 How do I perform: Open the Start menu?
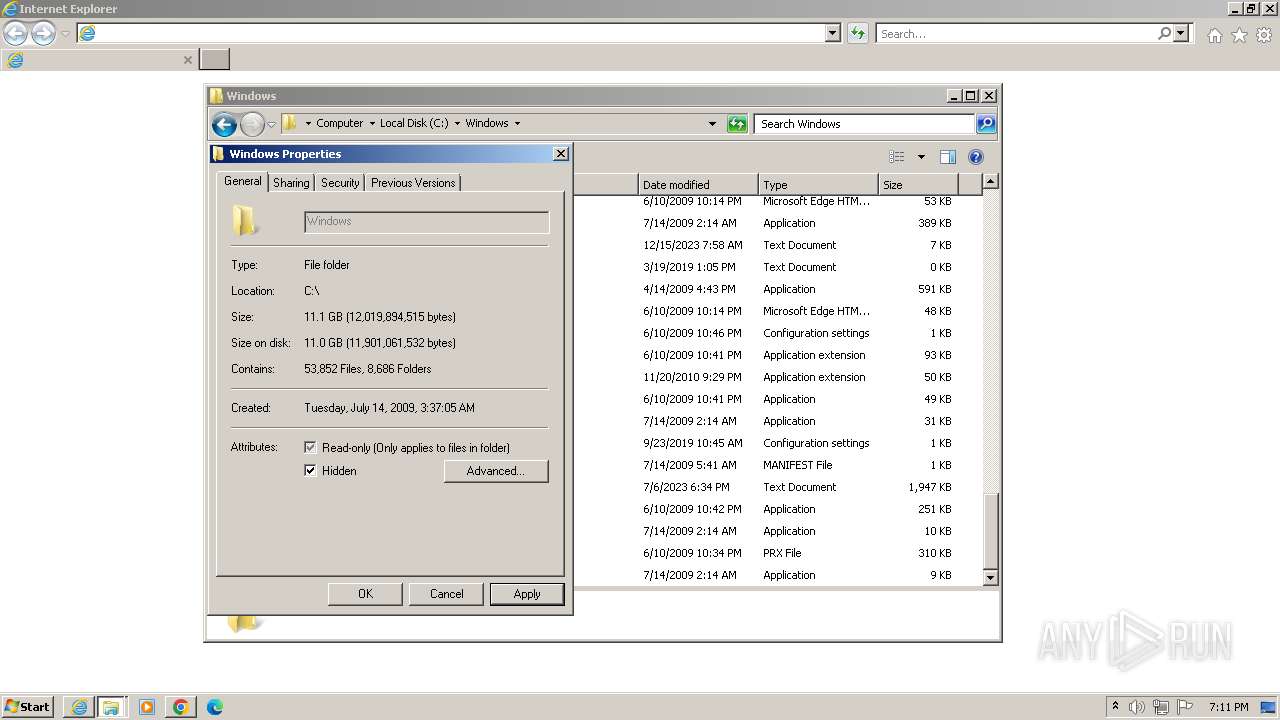tap(27, 706)
